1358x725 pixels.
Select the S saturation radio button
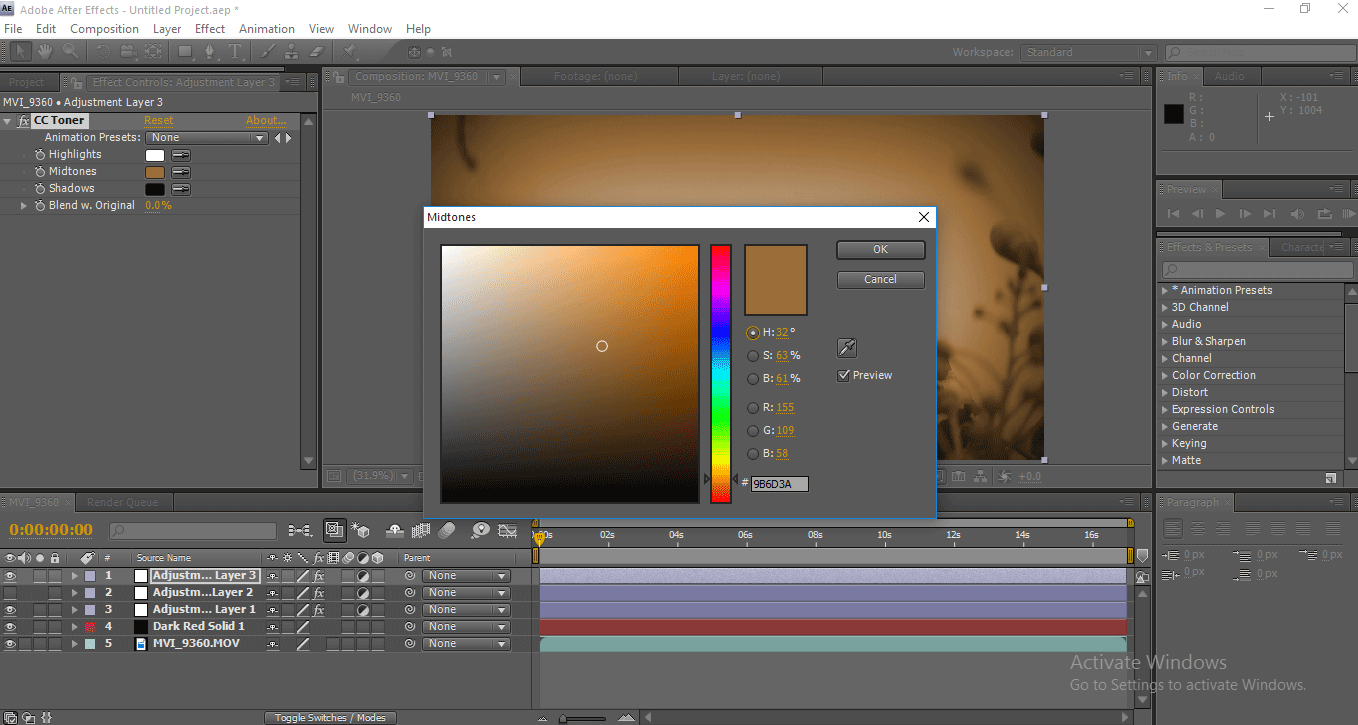tap(753, 355)
